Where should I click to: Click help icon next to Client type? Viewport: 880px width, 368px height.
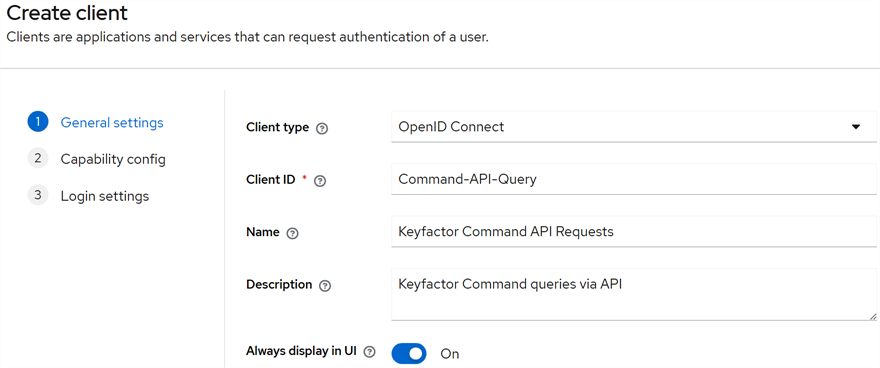click(x=322, y=128)
